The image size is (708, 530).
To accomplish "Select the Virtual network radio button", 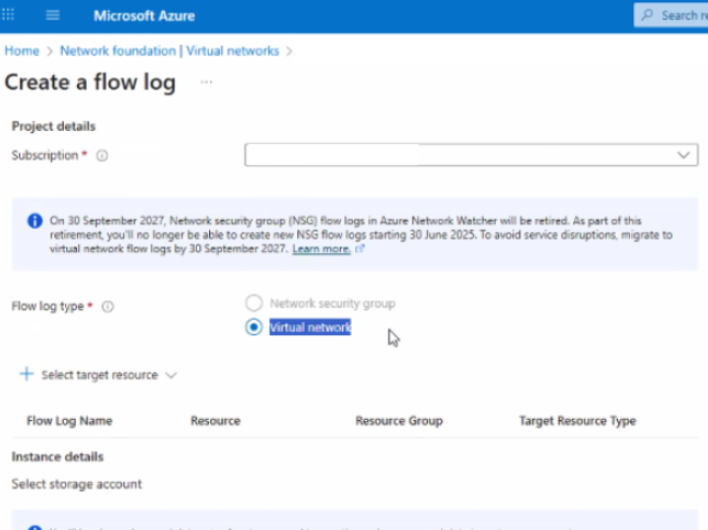I will pyautogui.click(x=254, y=327).
